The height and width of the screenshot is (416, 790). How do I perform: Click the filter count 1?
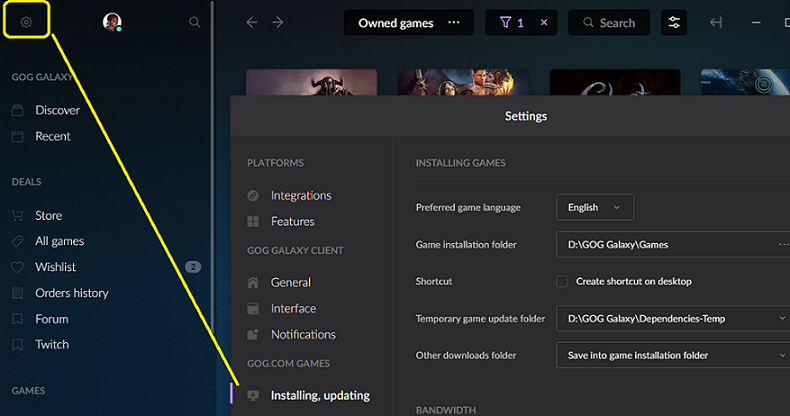tap(520, 23)
